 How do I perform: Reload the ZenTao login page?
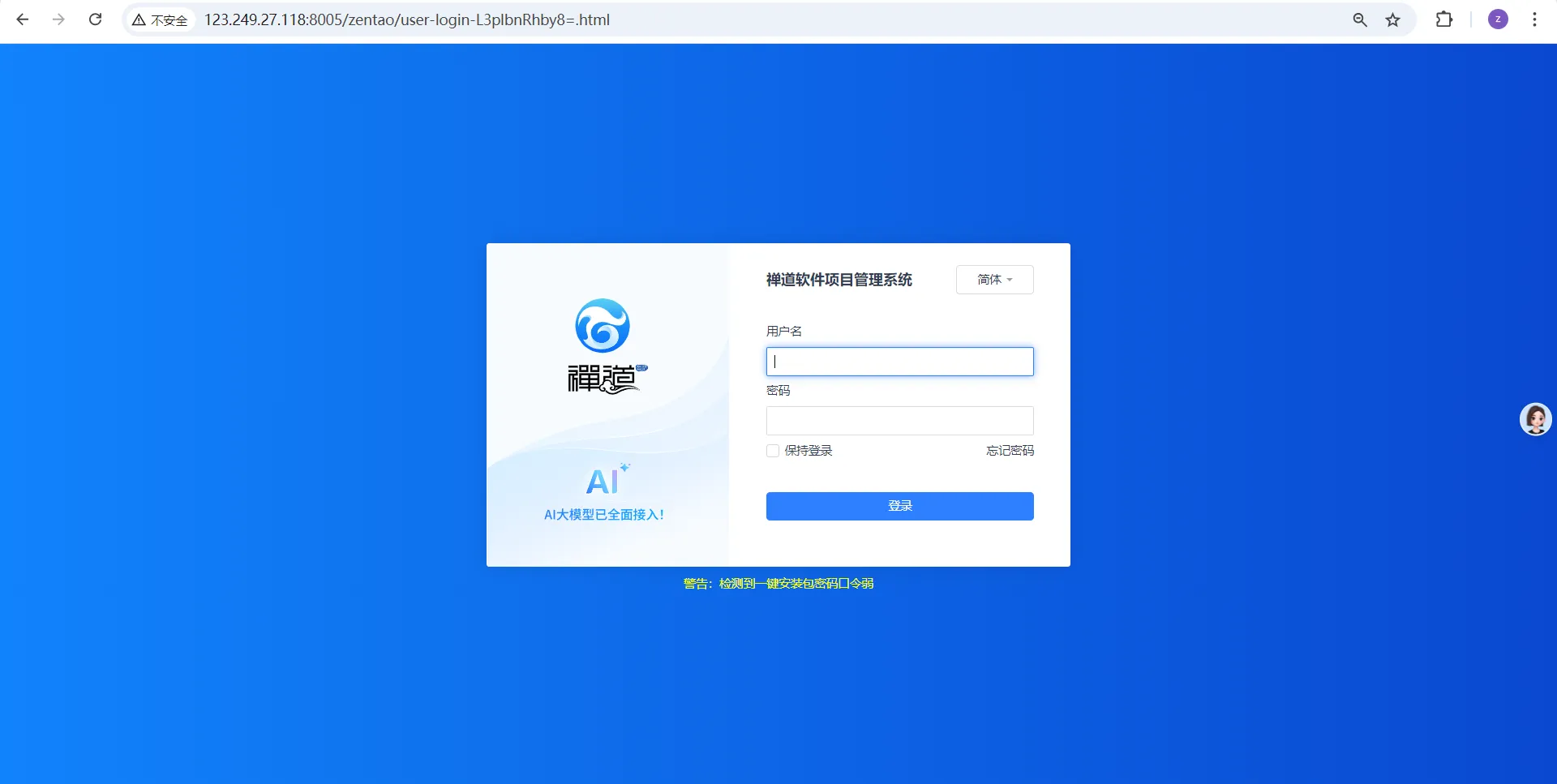click(x=95, y=19)
